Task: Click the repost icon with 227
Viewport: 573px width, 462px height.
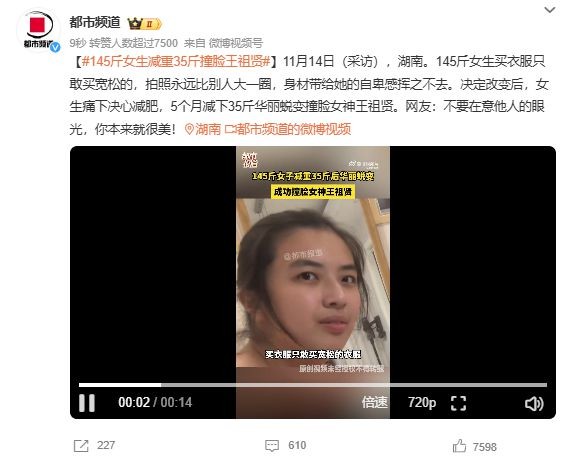Action: 81,446
